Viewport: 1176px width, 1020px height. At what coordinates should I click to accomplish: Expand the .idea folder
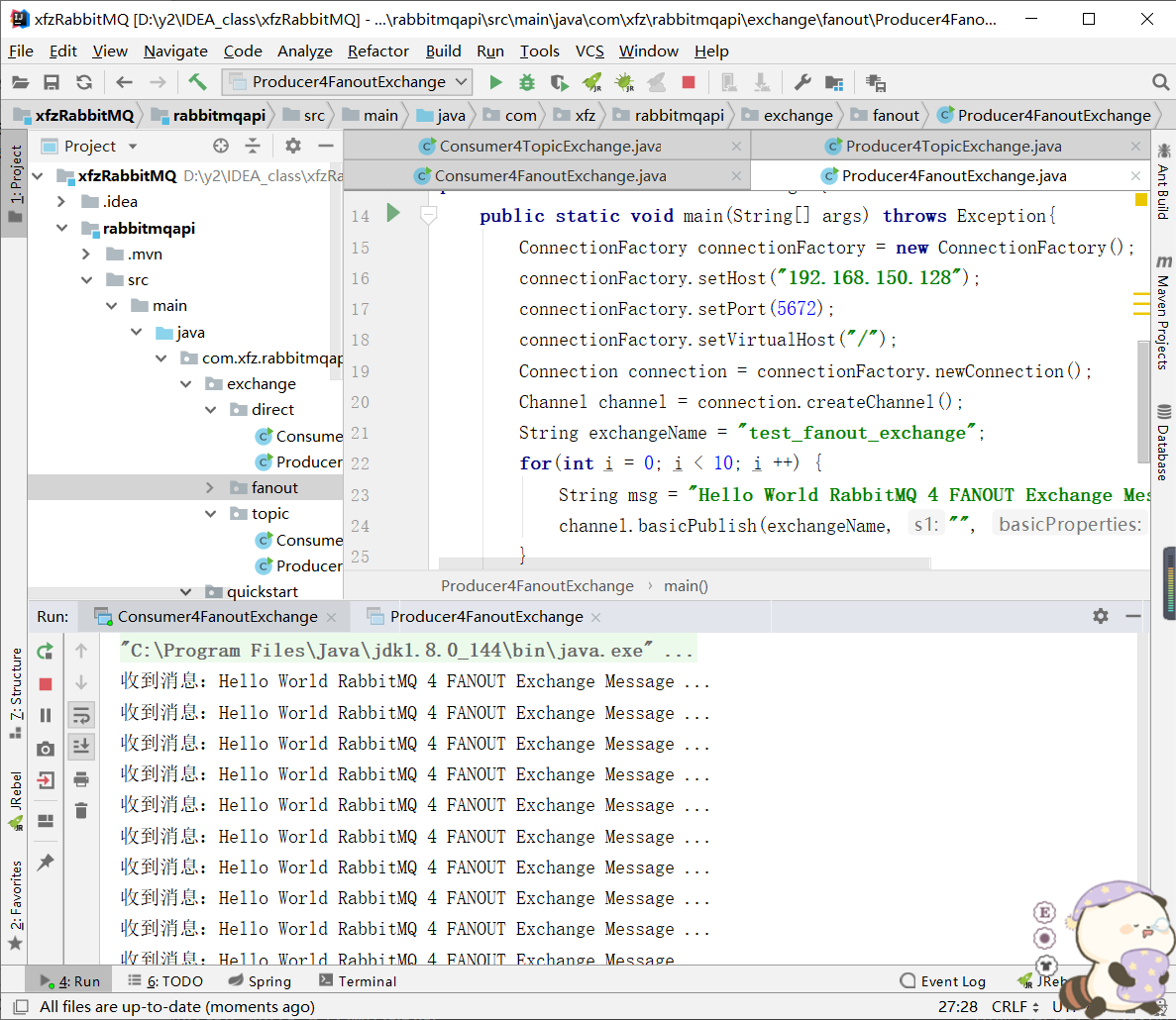click(61, 202)
